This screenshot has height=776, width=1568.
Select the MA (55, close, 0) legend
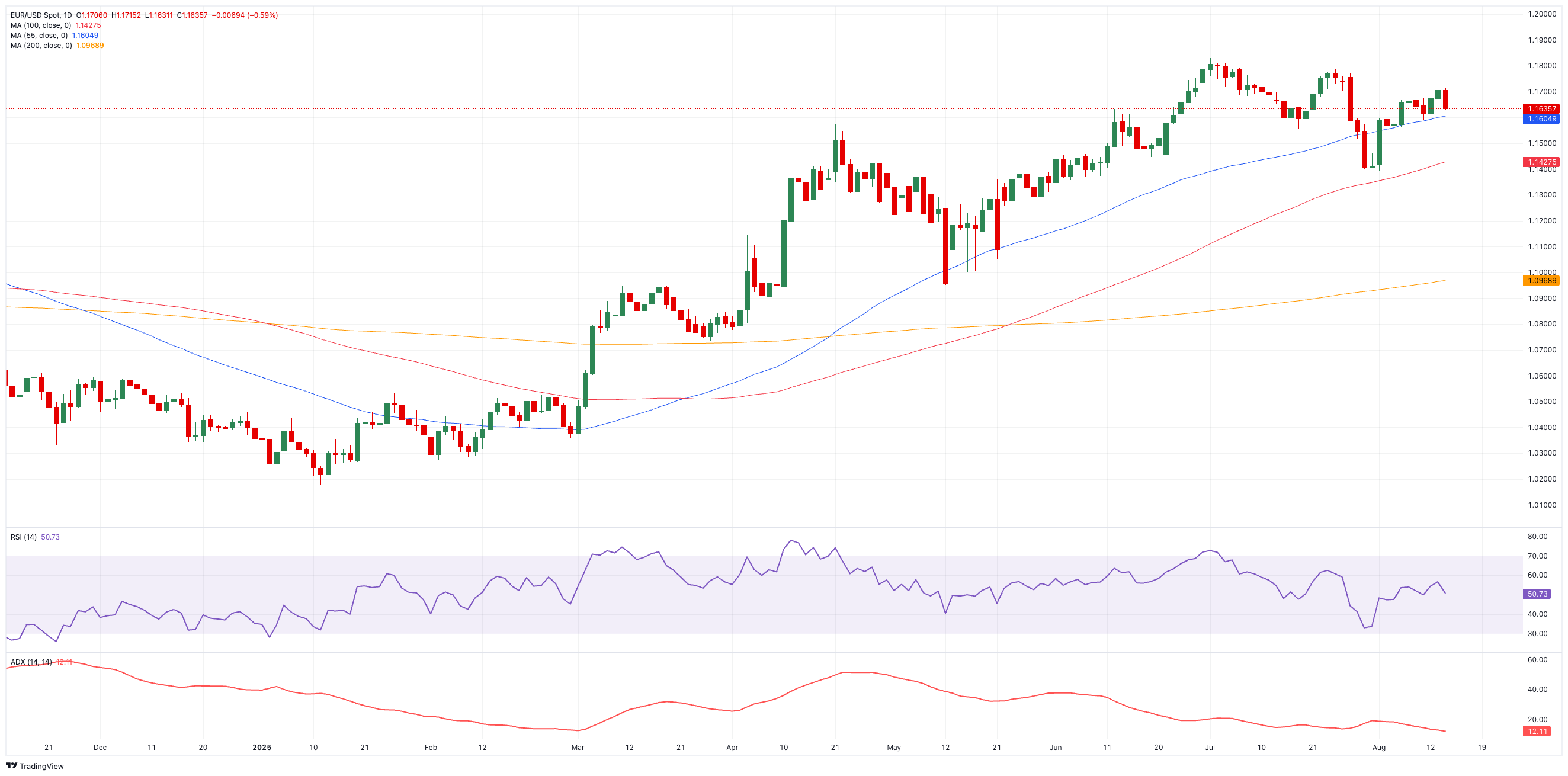tap(39, 36)
